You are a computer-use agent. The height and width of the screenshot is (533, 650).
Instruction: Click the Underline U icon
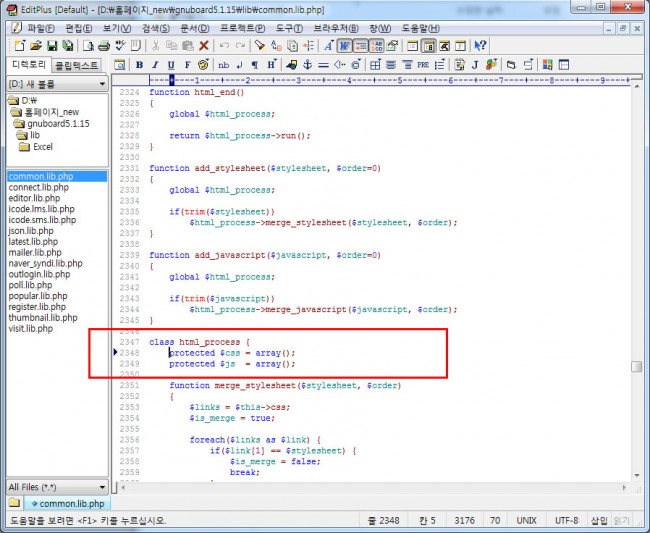point(171,65)
